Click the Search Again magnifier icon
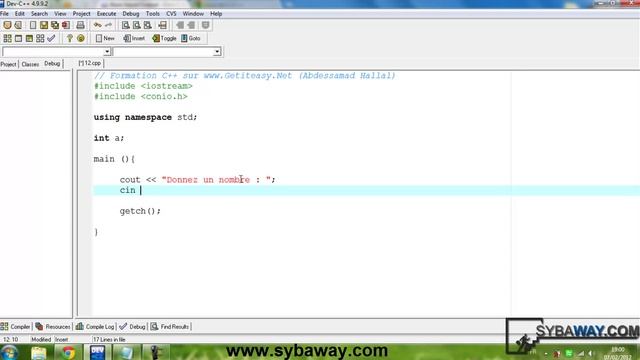The width and height of the screenshot is (640, 360). [x=148, y=25]
